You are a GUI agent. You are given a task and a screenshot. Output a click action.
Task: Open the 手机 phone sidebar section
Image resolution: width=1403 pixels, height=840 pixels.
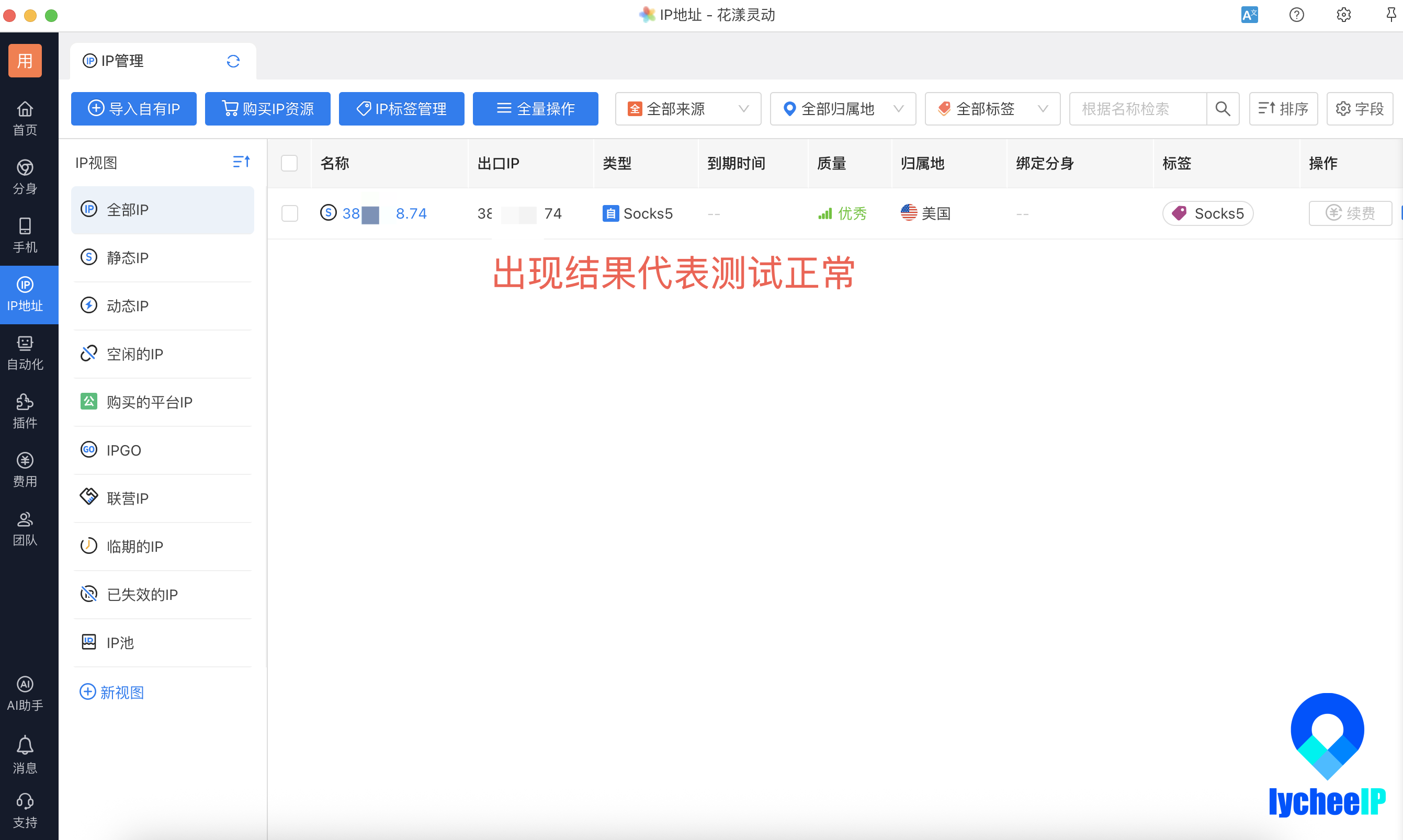tap(25, 235)
